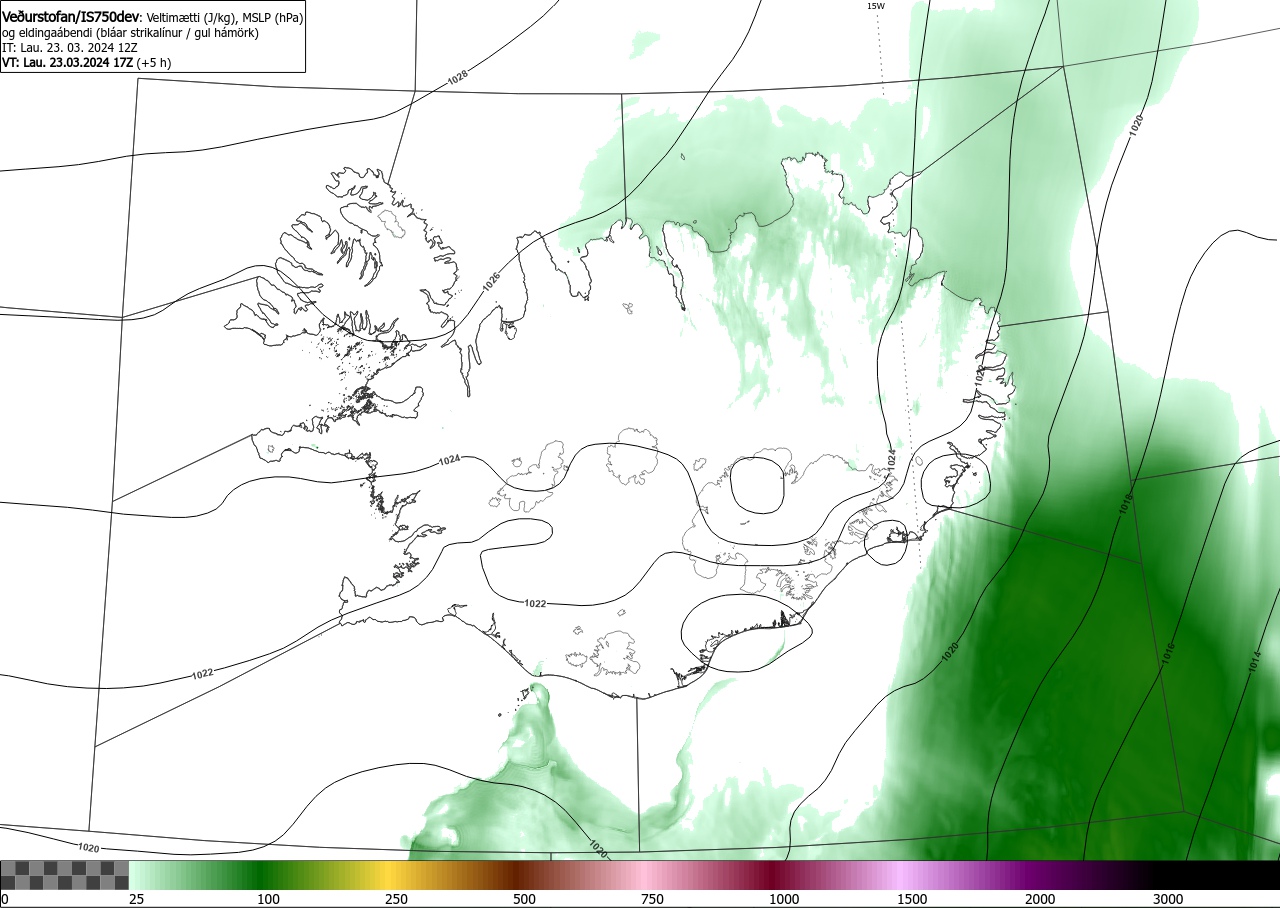Viewport: 1280px width, 908px height.
Task: Click the 1014 isobar label
Action: pos(1255,662)
